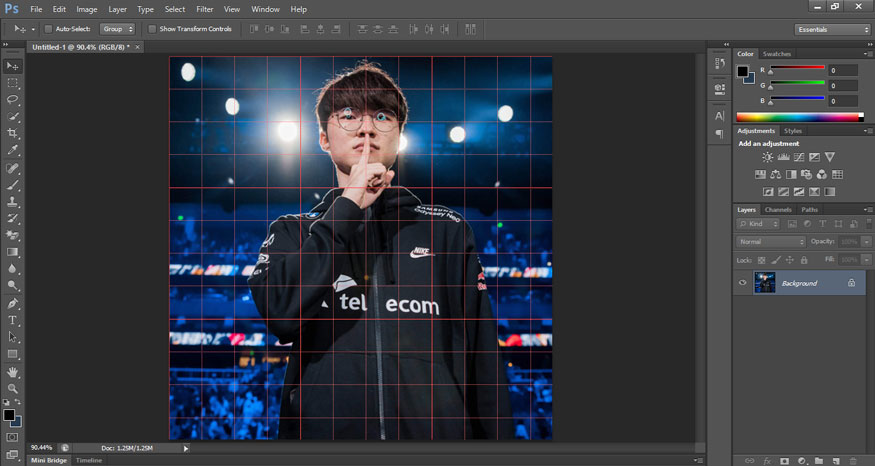
Task: Select the Gradient tool
Action: pos(12,252)
